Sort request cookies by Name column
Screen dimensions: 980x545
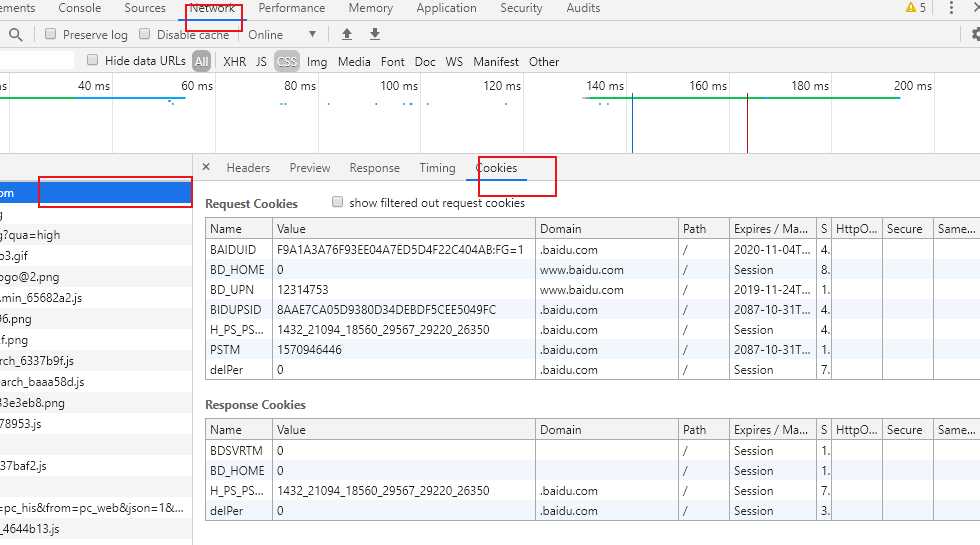pyautogui.click(x=239, y=229)
